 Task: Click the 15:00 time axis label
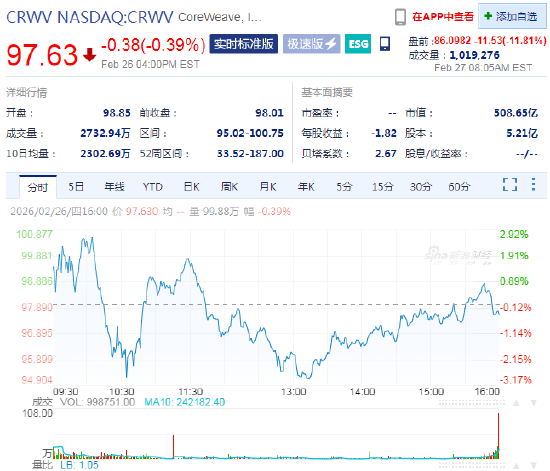click(431, 391)
